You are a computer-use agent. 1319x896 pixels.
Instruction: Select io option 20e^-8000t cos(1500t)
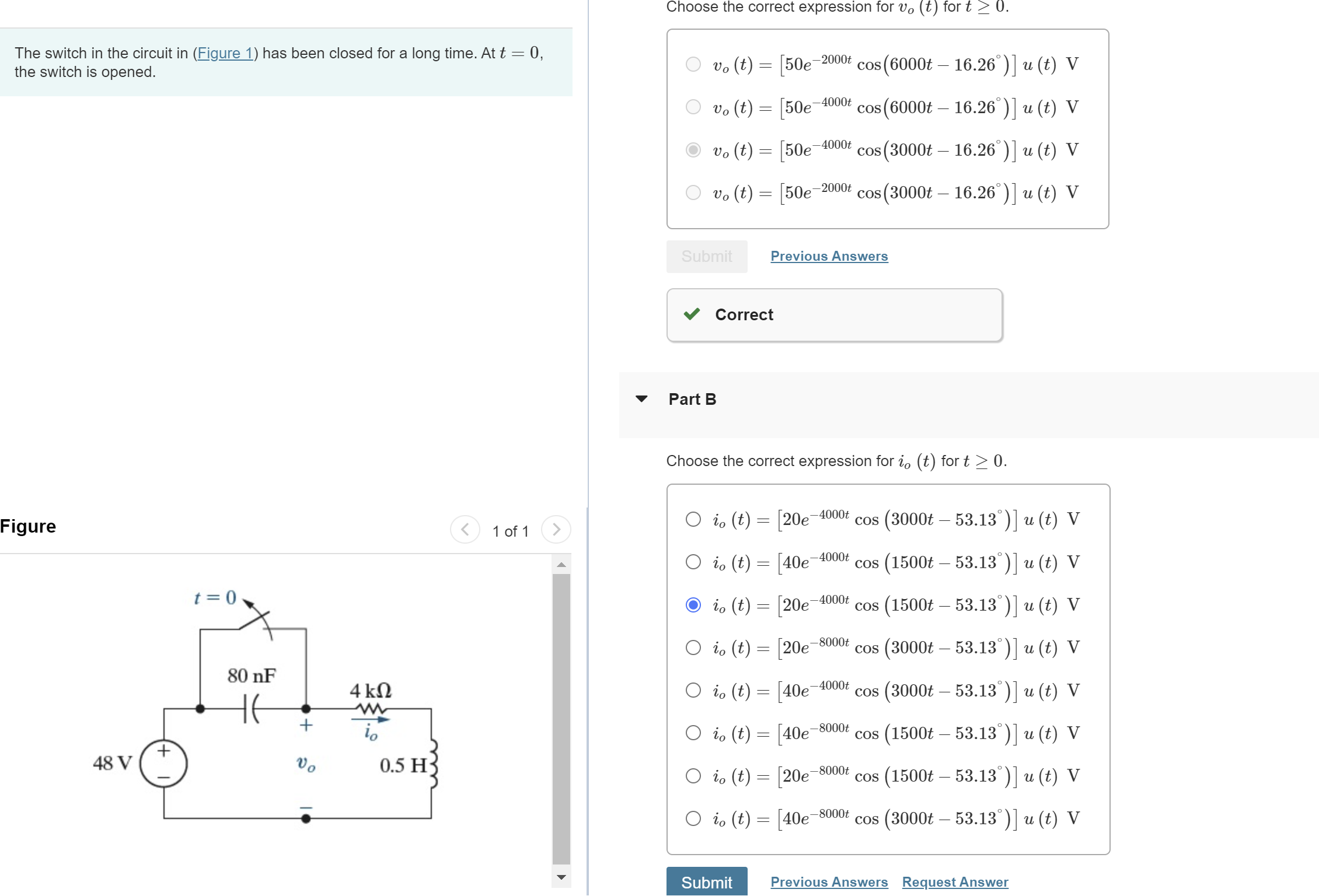click(693, 776)
